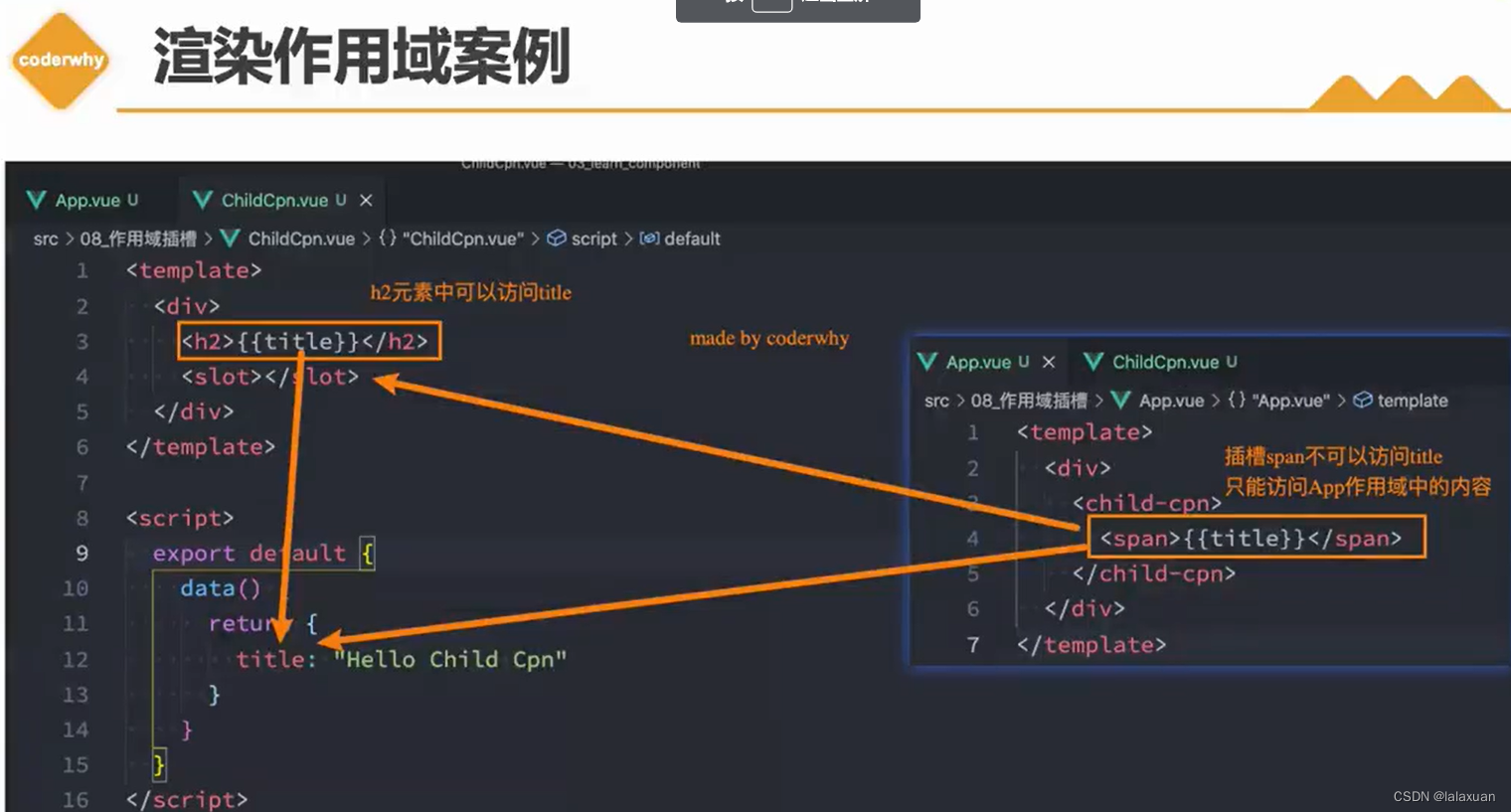This screenshot has width=1511, height=812.
Task: Open 08_作用域插槽 breadcrumb in left editor
Action: 138,239
